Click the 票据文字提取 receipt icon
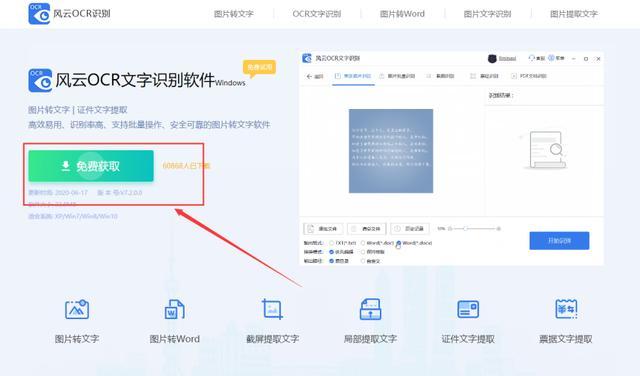The image size is (640, 376). click(x=566, y=309)
